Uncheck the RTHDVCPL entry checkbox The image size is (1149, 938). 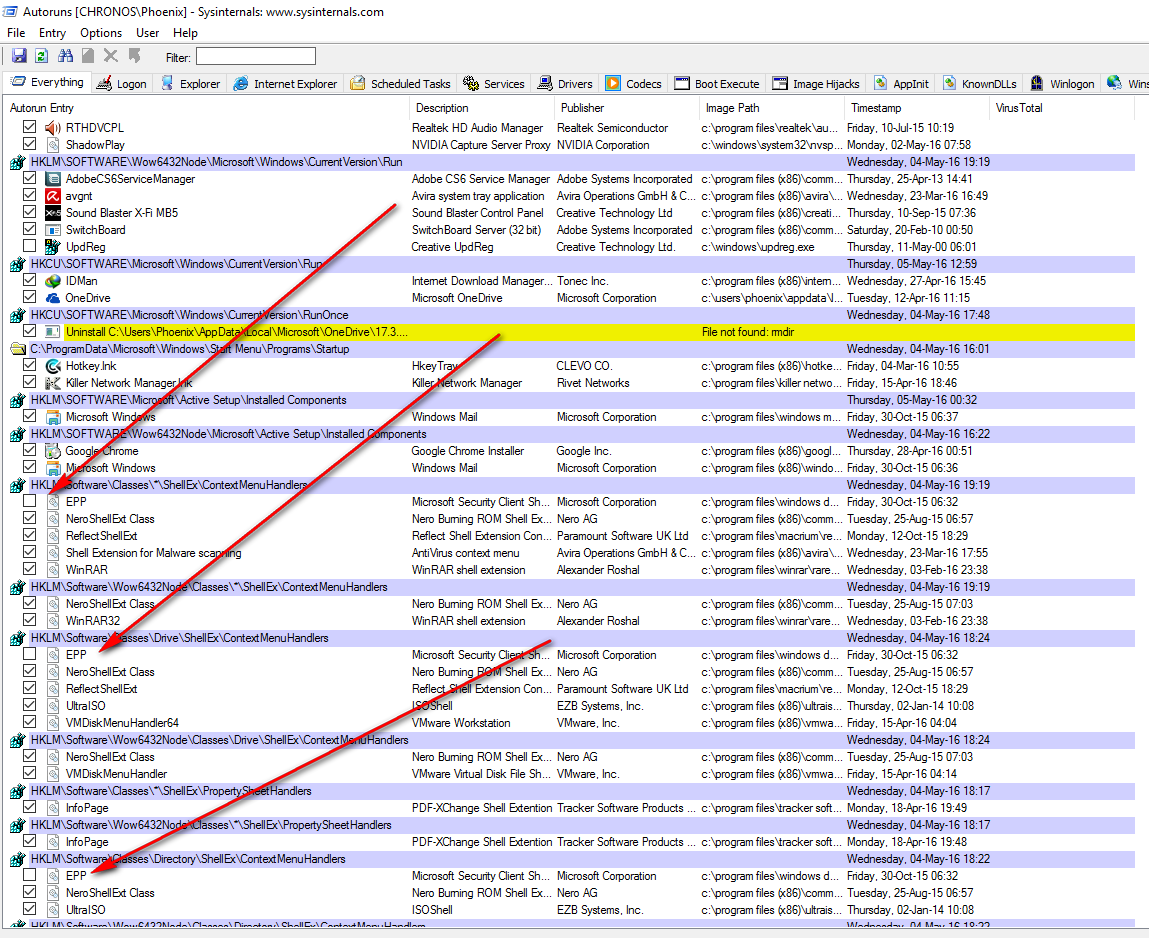[x=29, y=127]
